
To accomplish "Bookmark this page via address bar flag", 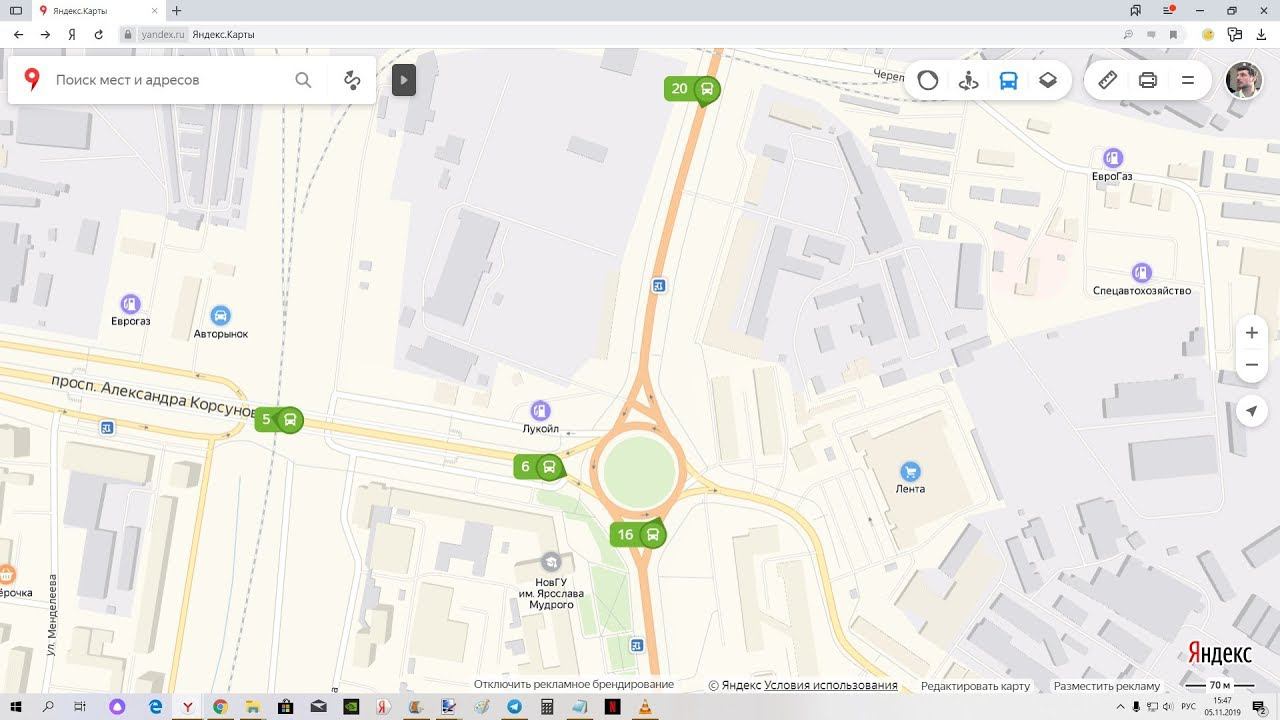I will click(1174, 34).
